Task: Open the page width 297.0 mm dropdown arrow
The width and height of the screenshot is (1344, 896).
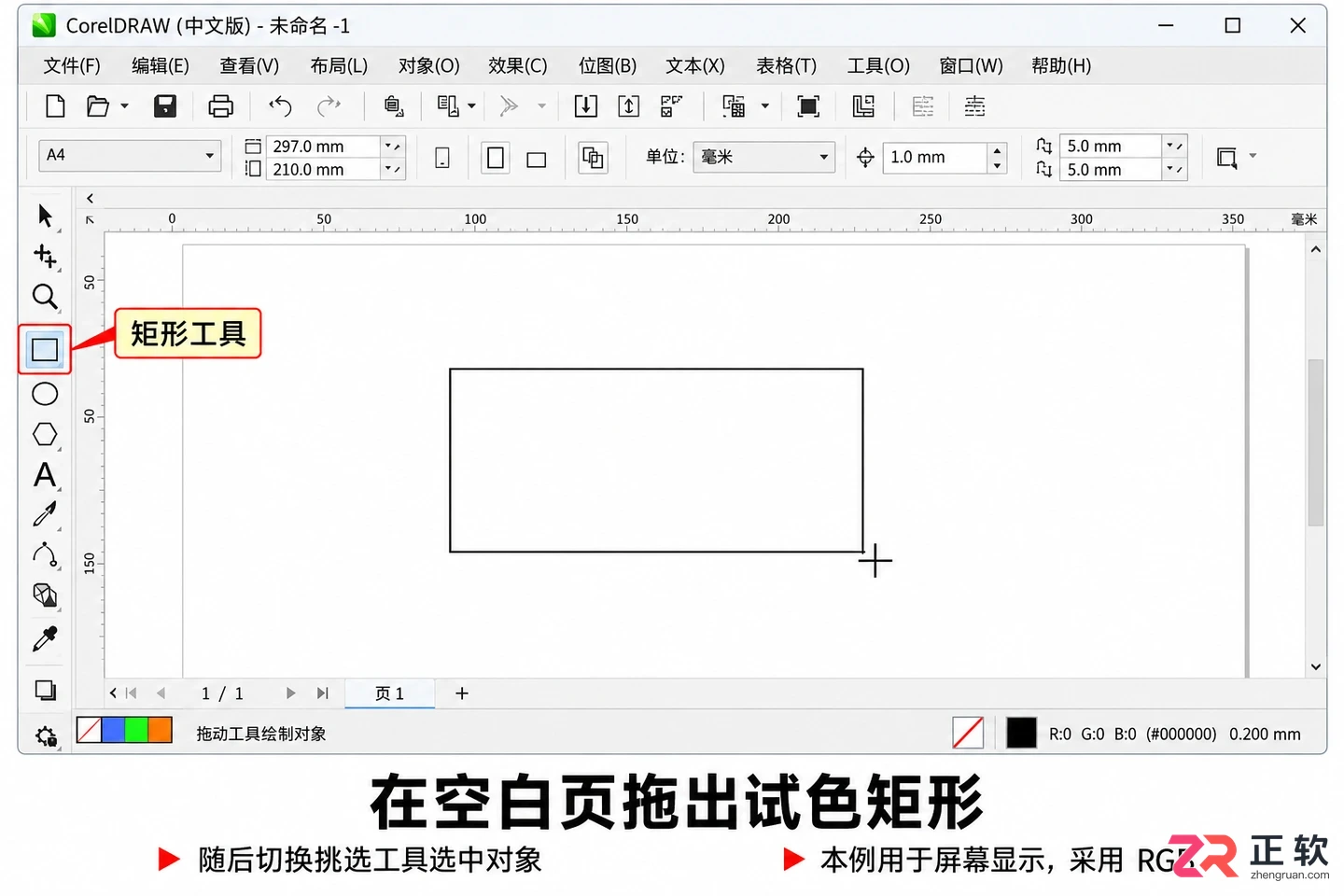Action: [x=393, y=147]
